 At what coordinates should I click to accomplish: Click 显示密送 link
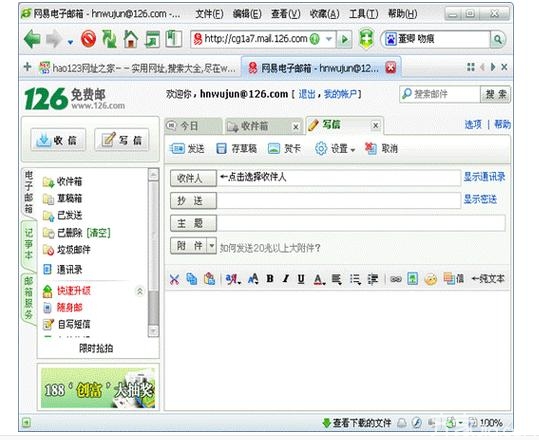480,199
